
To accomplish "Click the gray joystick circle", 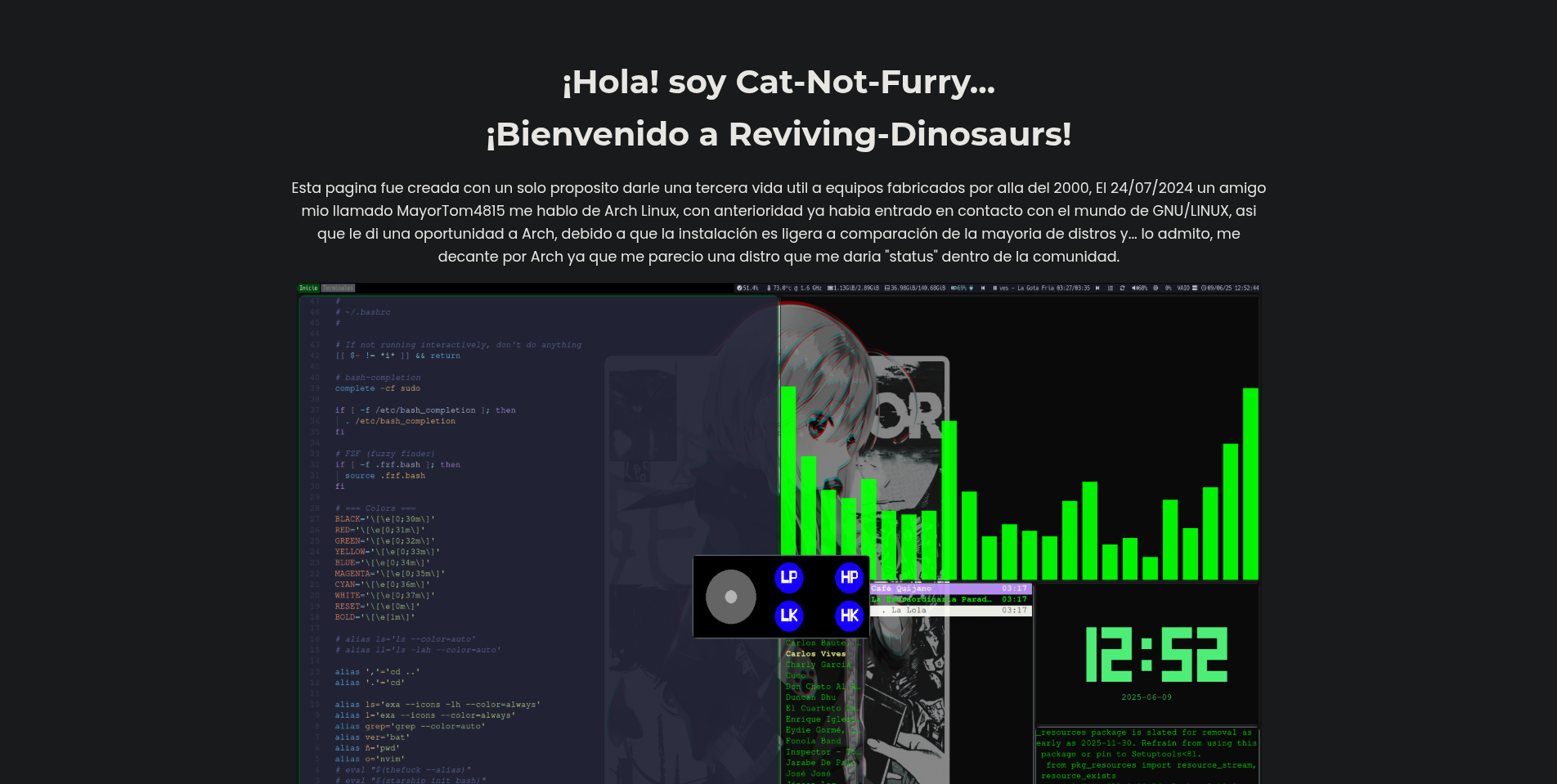I will pyautogui.click(x=730, y=597).
